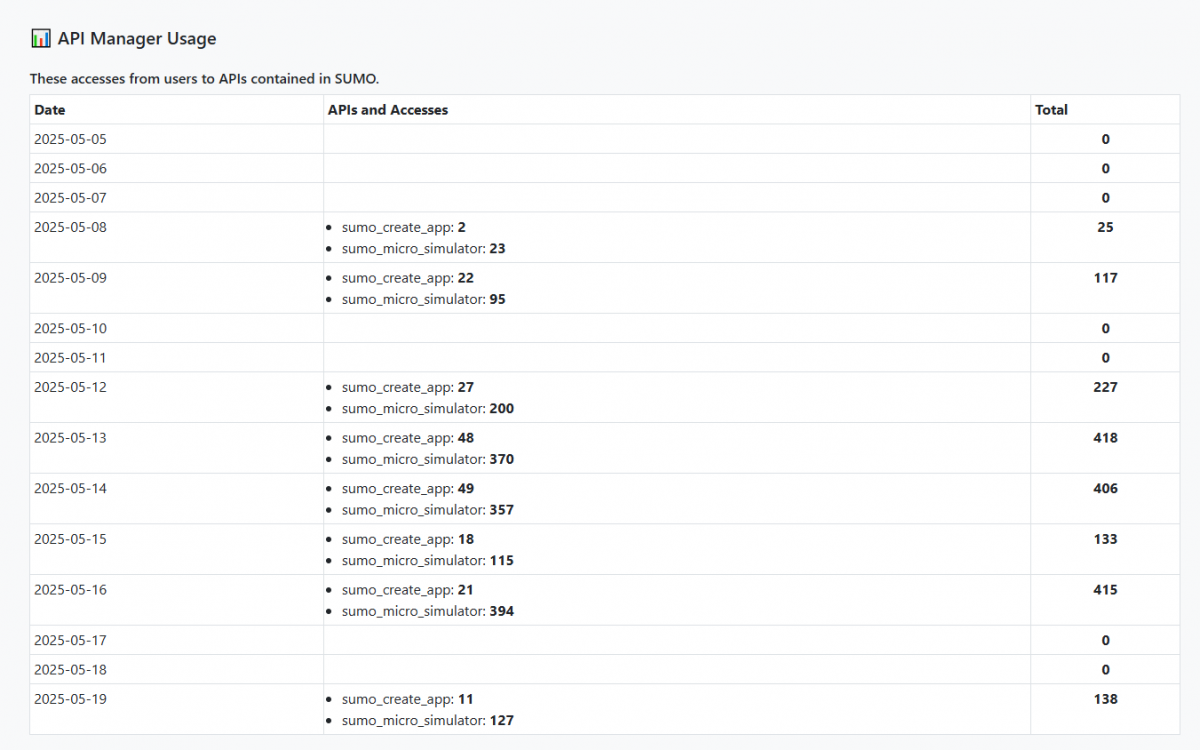
Task: Click the total value 415
Action: click(1105, 590)
